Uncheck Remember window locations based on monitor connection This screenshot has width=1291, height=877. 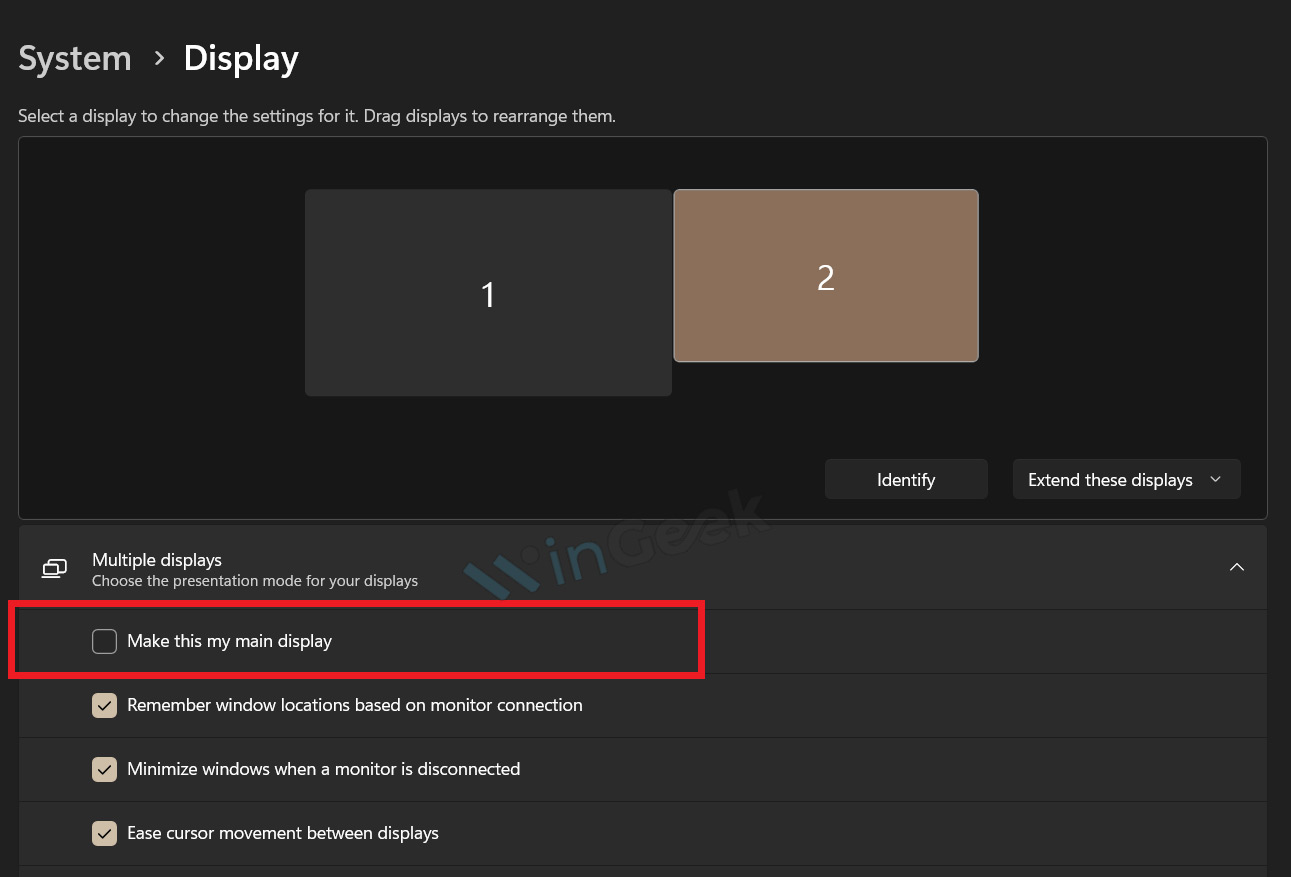[x=104, y=705]
